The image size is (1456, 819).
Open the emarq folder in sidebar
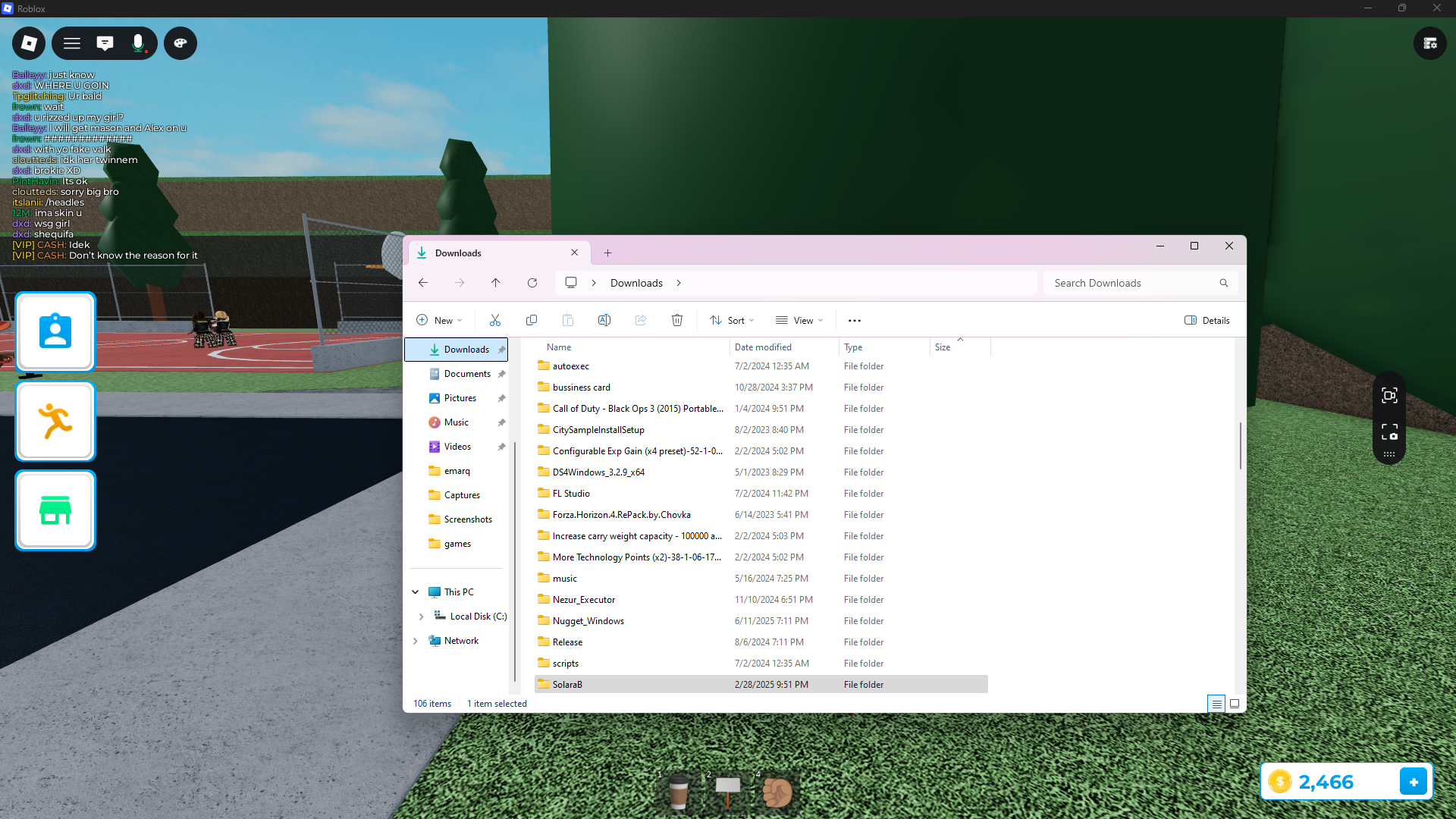click(x=456, y=471)
